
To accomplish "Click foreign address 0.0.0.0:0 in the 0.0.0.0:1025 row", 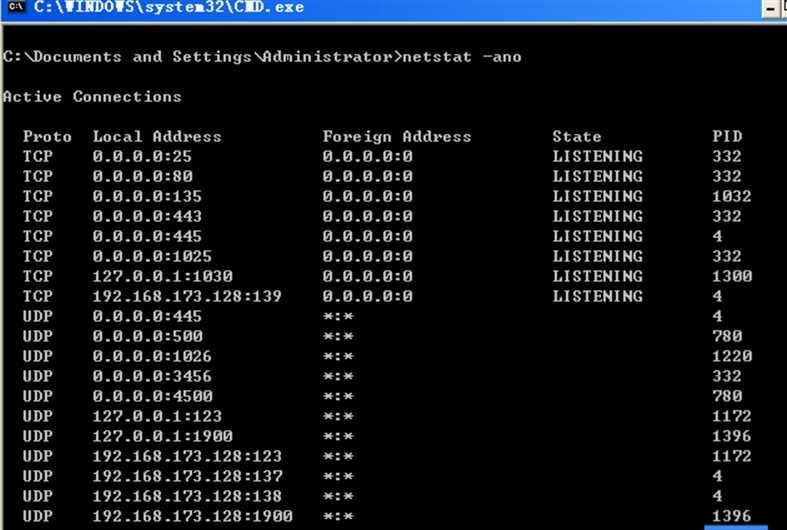I will (367, 256).
